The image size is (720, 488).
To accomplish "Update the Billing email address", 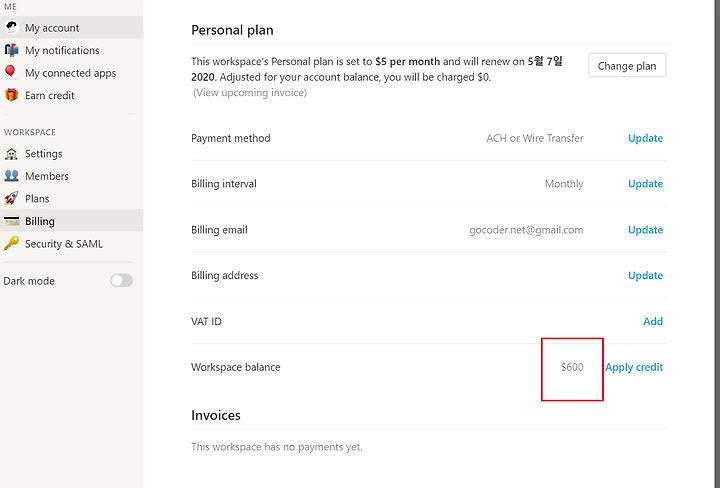I will coord(645,230).
